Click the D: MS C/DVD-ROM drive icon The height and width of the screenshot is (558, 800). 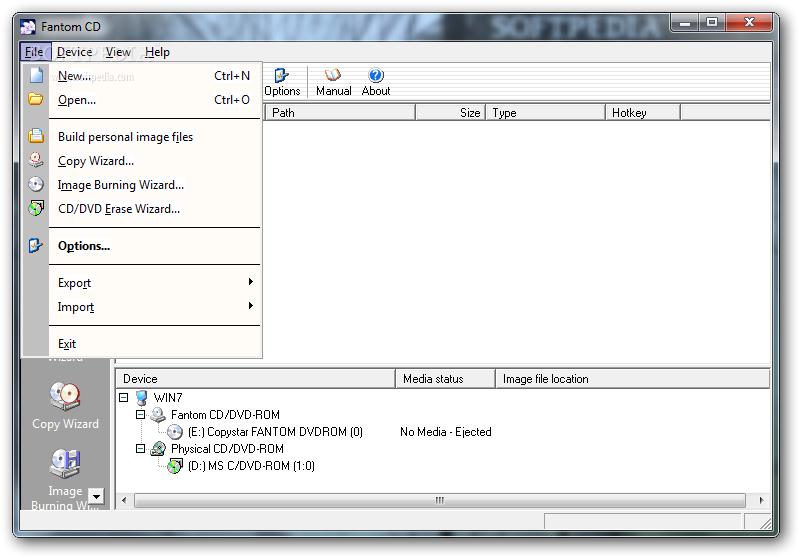tap(174, 466)
